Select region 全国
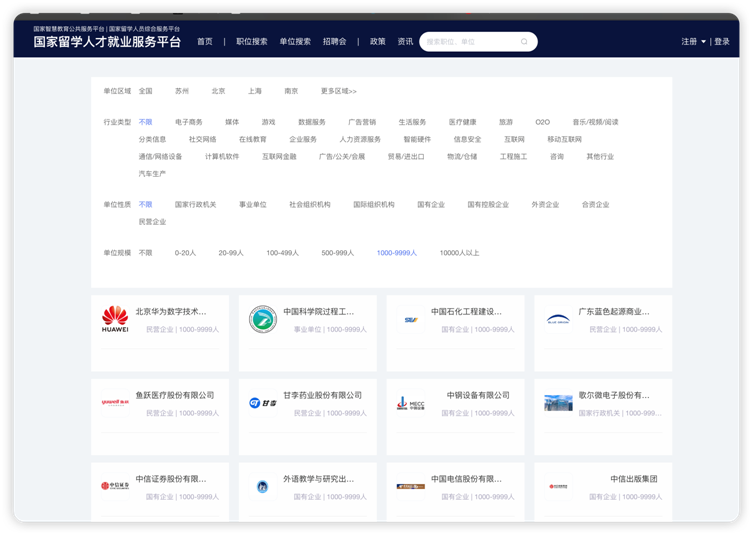Viewport: 752px width, 535px height. pyautogui.click(x=145, y=91)
